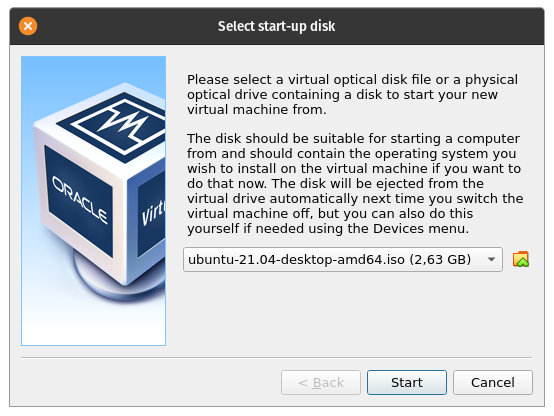Click the "(2,63 GB)" size text in the combo box
The image size is (554, 416).
pyautogui.click(x=440, y=259)
